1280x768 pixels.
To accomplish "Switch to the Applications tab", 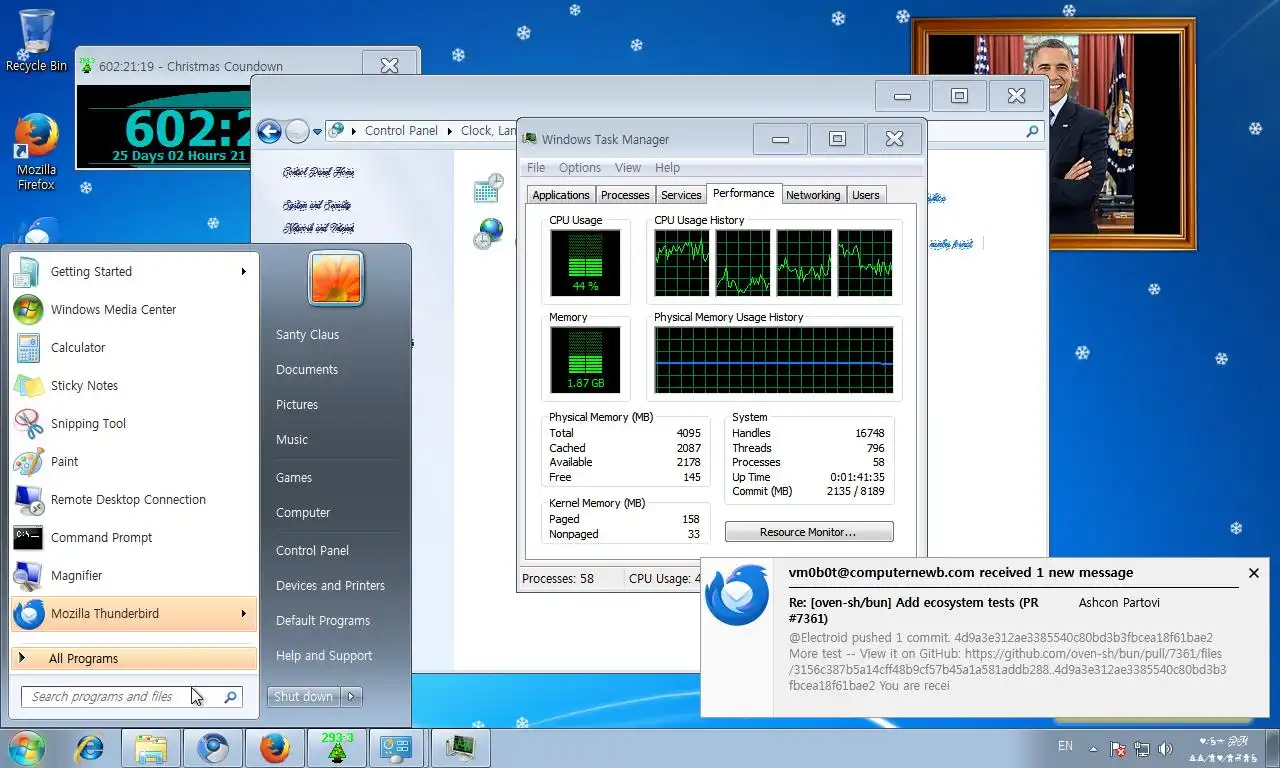I will pyautogui.click(x=561, y=195).
